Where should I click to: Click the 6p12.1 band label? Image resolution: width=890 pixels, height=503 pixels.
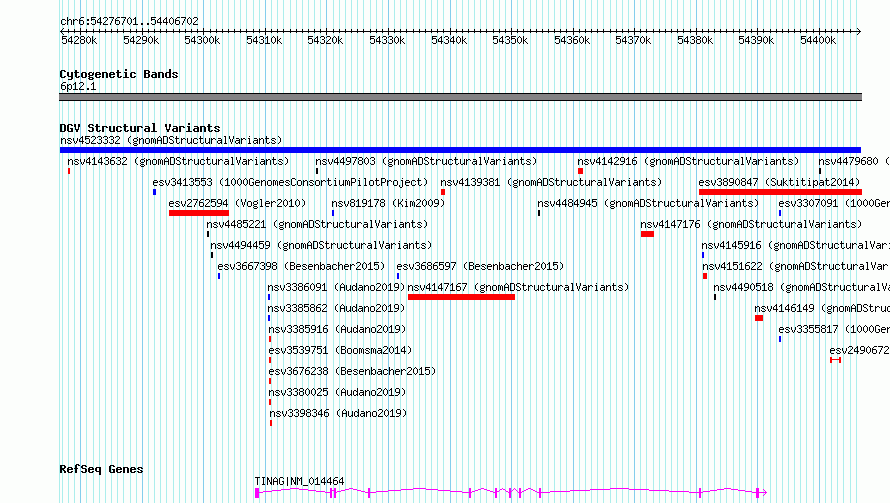[x=78, y=86]
